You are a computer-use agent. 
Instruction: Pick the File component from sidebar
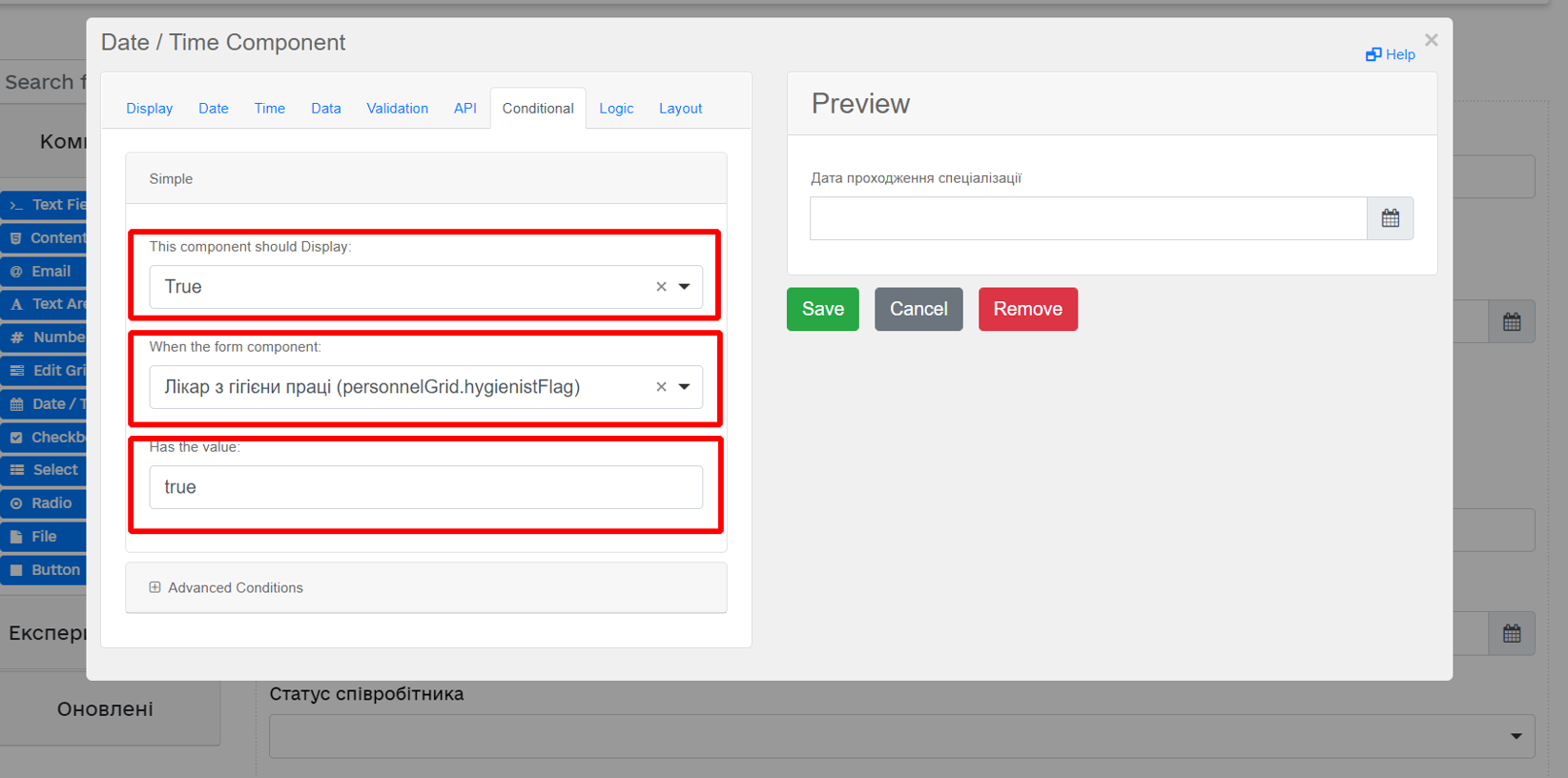[44, 537]
